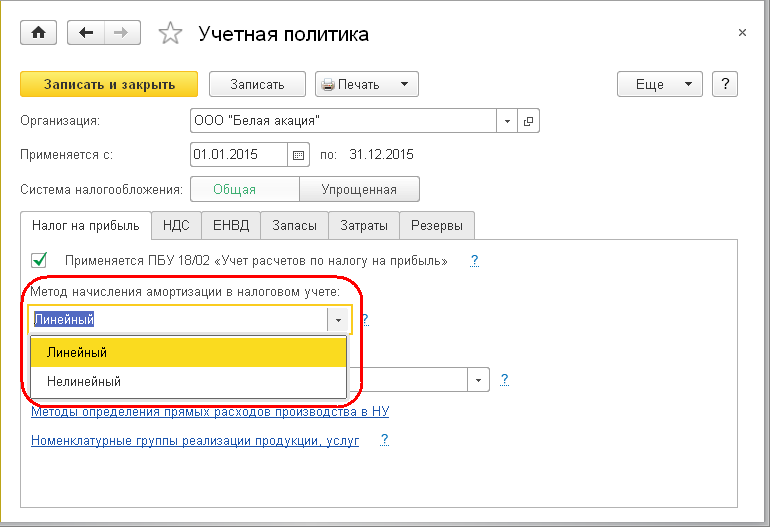Click the amortization method field Линейный
Image resolution: width=770 pixels, height=527 pixels.
(180, 320)
